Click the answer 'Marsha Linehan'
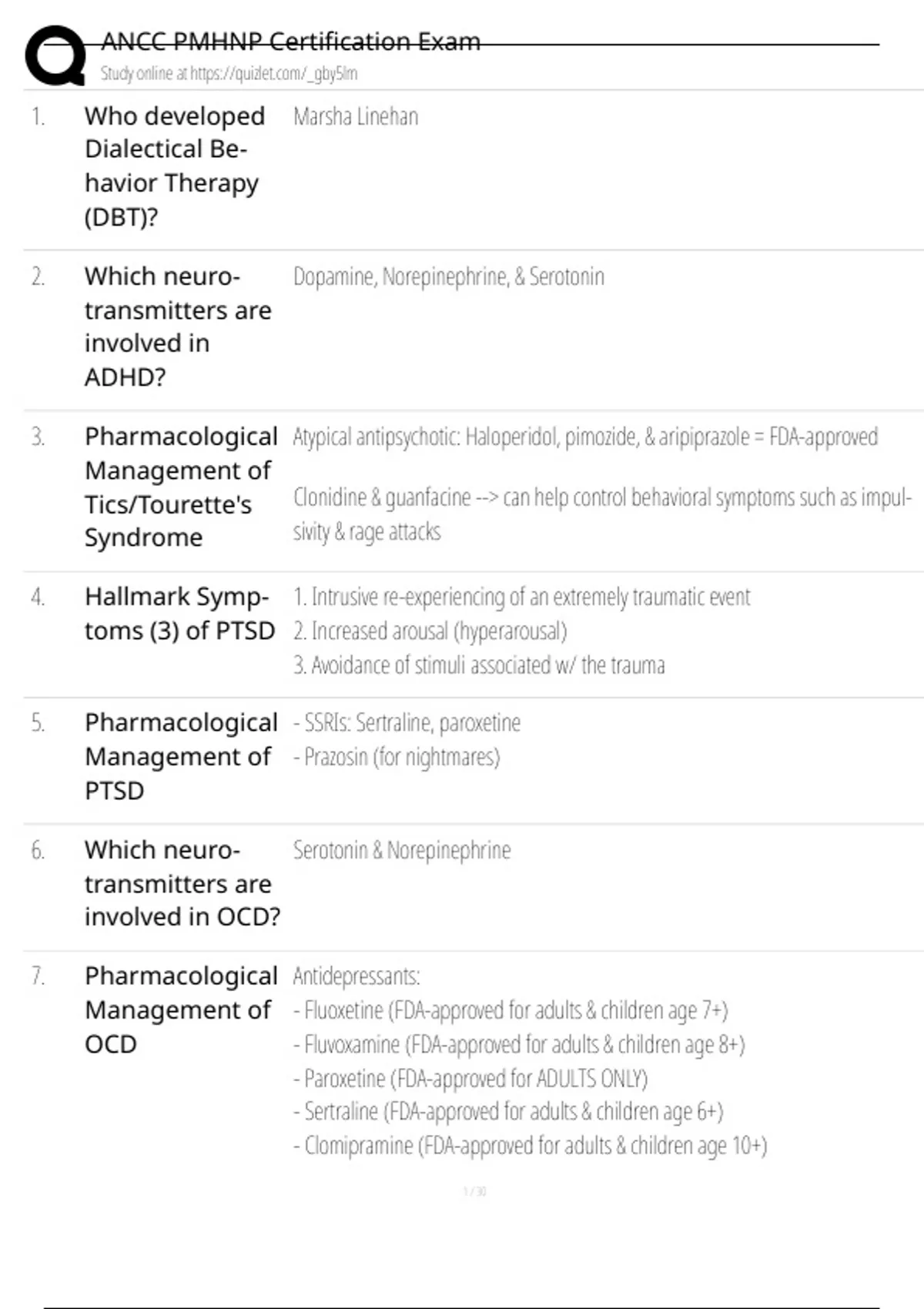Viewport: 924px width, 1309px height. click(x=356, y=117)
